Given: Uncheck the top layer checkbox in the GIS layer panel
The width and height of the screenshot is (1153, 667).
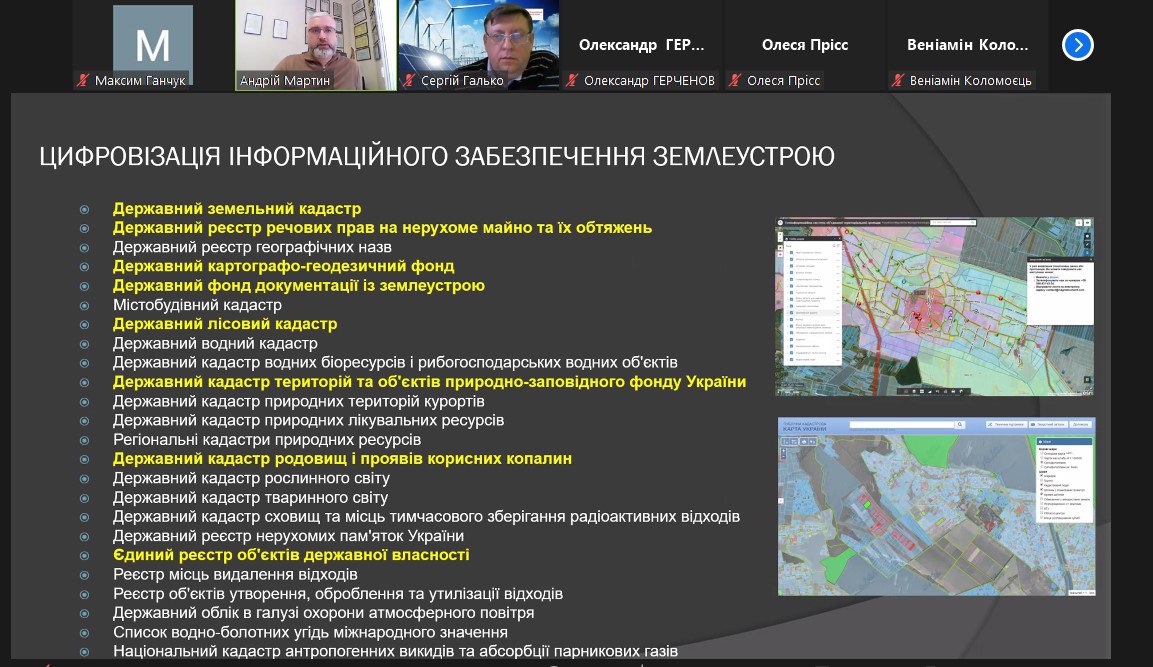Looking at the screenshot, I should click(x=791, y=251).
